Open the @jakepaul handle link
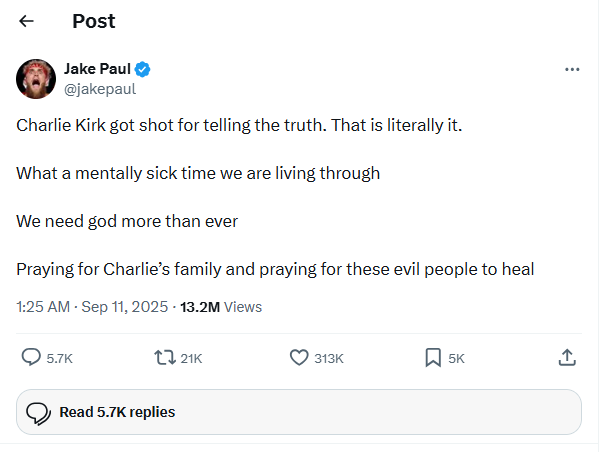The height and width of the screenshot is (452, 602). click(99, 88)
